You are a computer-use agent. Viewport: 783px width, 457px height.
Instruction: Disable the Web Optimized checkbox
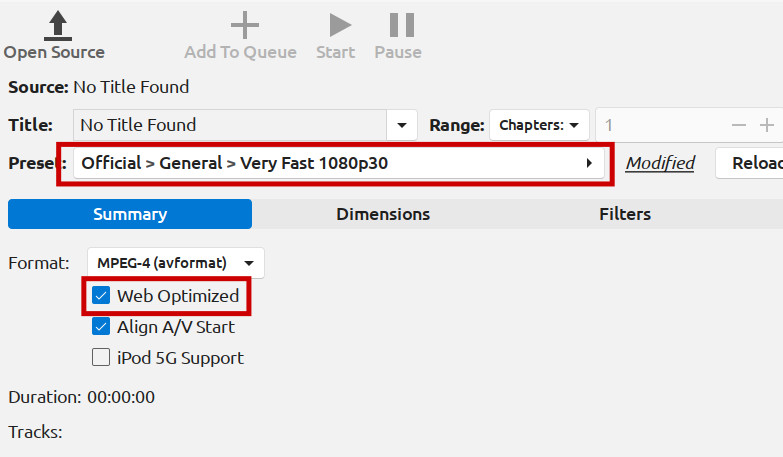(x=101, y=296)
